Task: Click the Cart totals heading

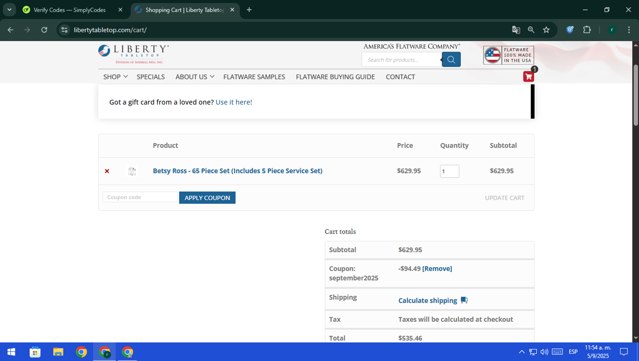Action: (x=340, y=231)
